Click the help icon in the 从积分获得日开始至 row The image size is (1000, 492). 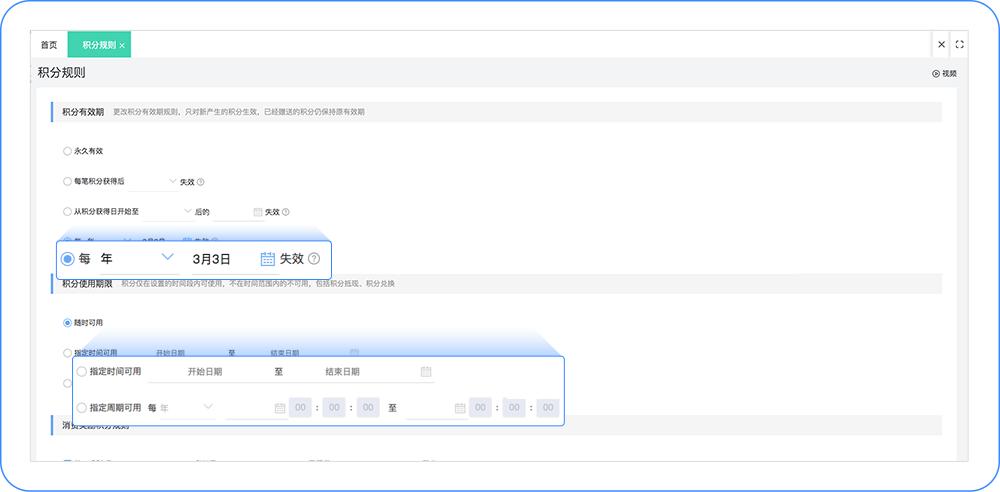(x=286, y=212)
